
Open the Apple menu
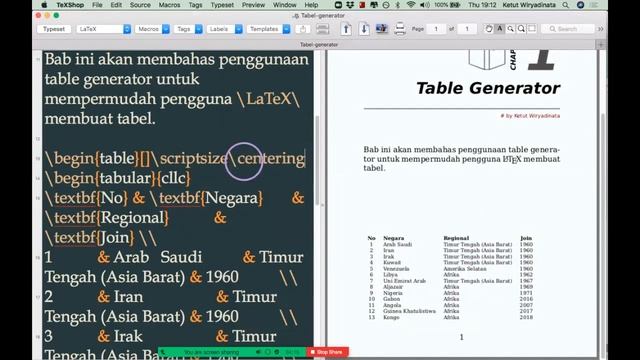(44, 5)
